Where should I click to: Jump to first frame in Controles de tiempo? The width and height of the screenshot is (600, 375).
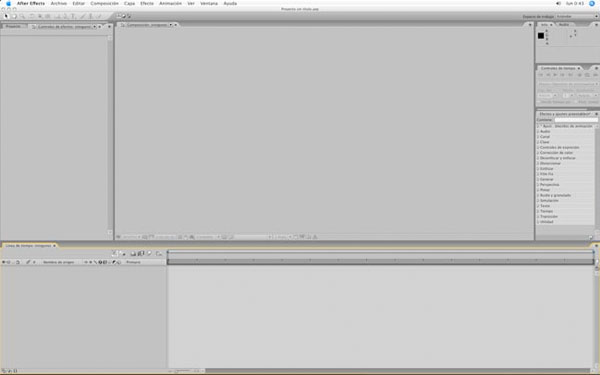(541, 75)
